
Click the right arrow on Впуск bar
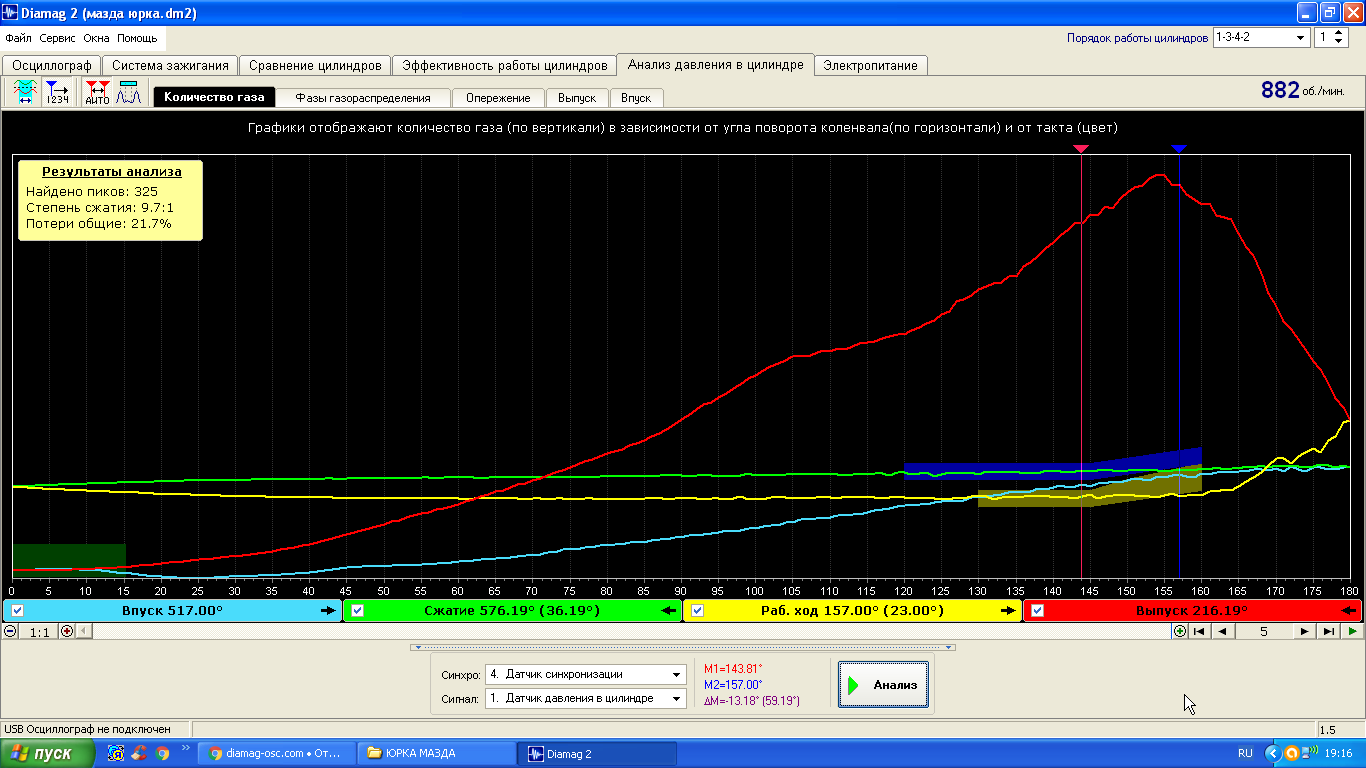pyautogui.click(x=328, y=610)
